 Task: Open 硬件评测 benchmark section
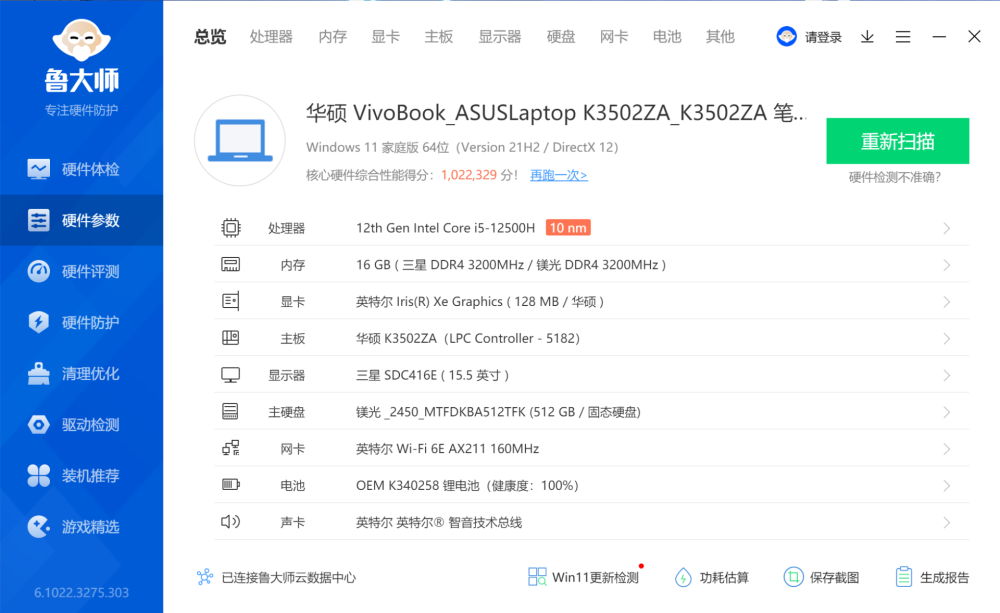pos(81,271)
